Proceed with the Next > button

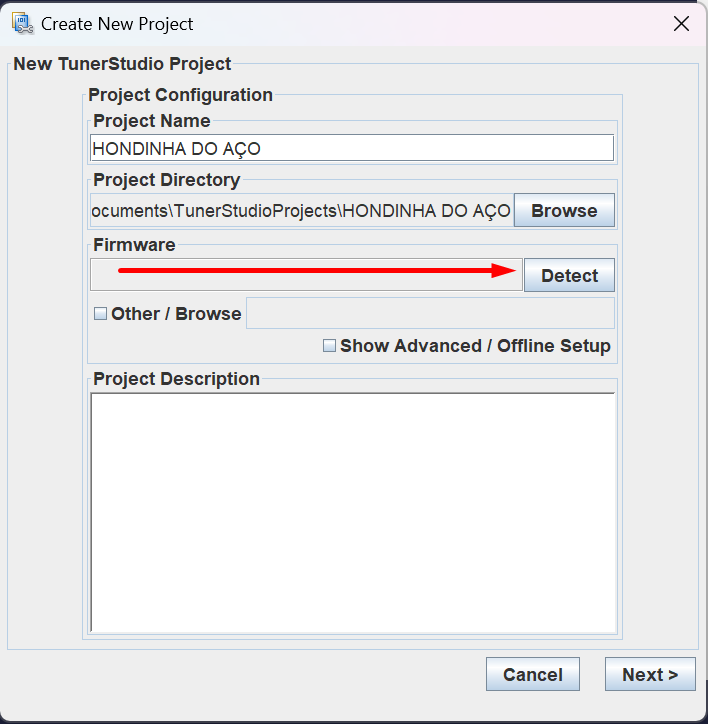pos(650,674)
